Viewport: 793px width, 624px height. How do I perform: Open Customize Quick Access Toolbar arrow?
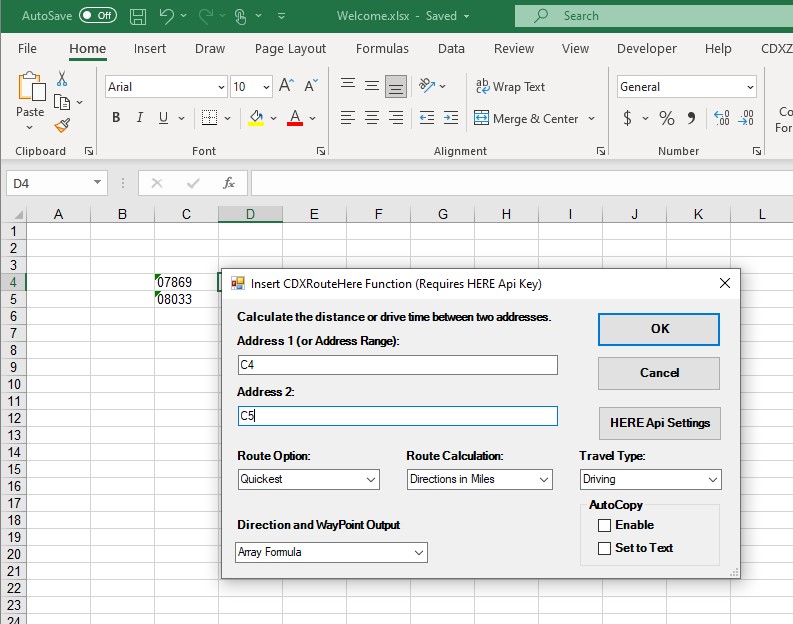click(282, 16)
